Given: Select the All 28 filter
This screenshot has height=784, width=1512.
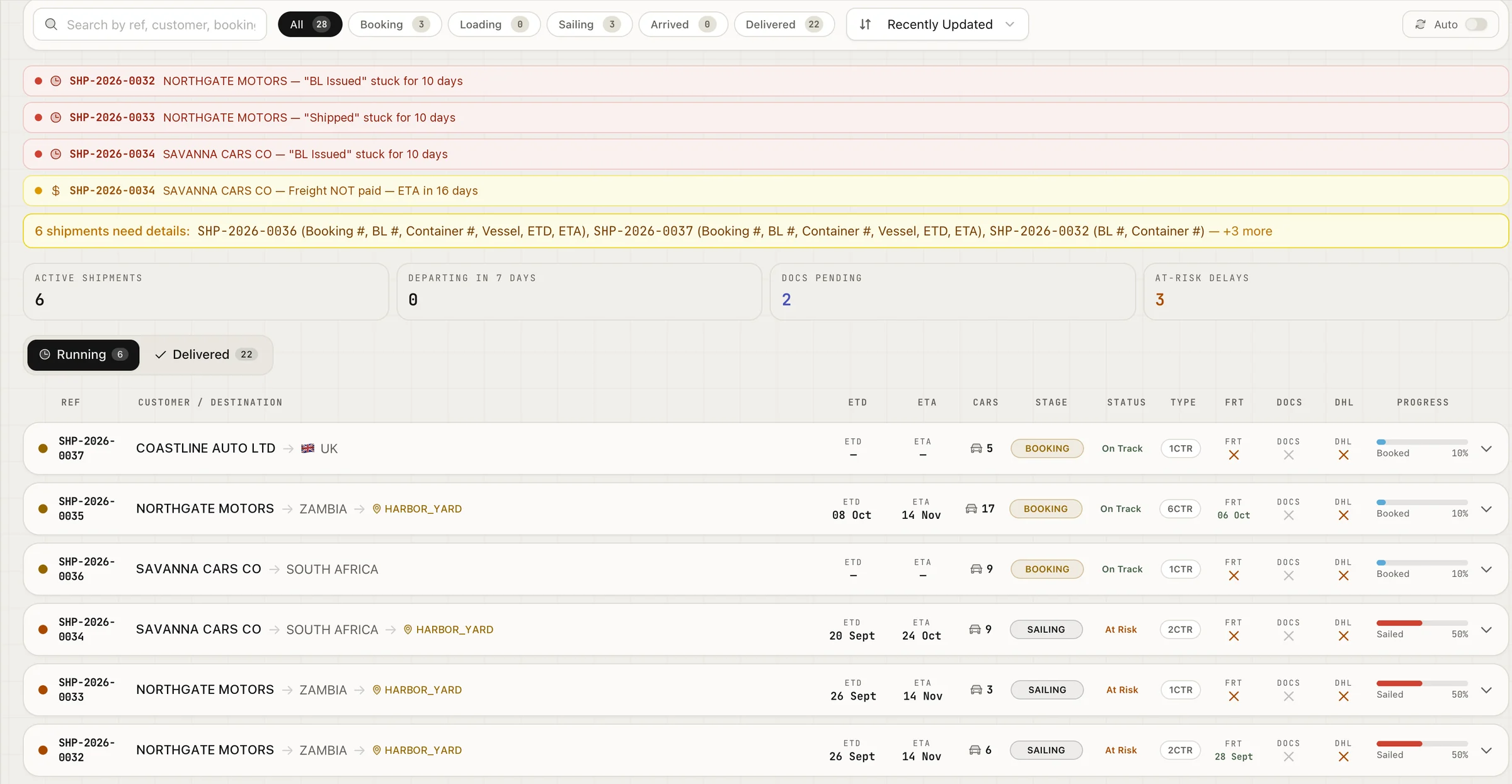Looking at the screenshot, I should point(309,25).
